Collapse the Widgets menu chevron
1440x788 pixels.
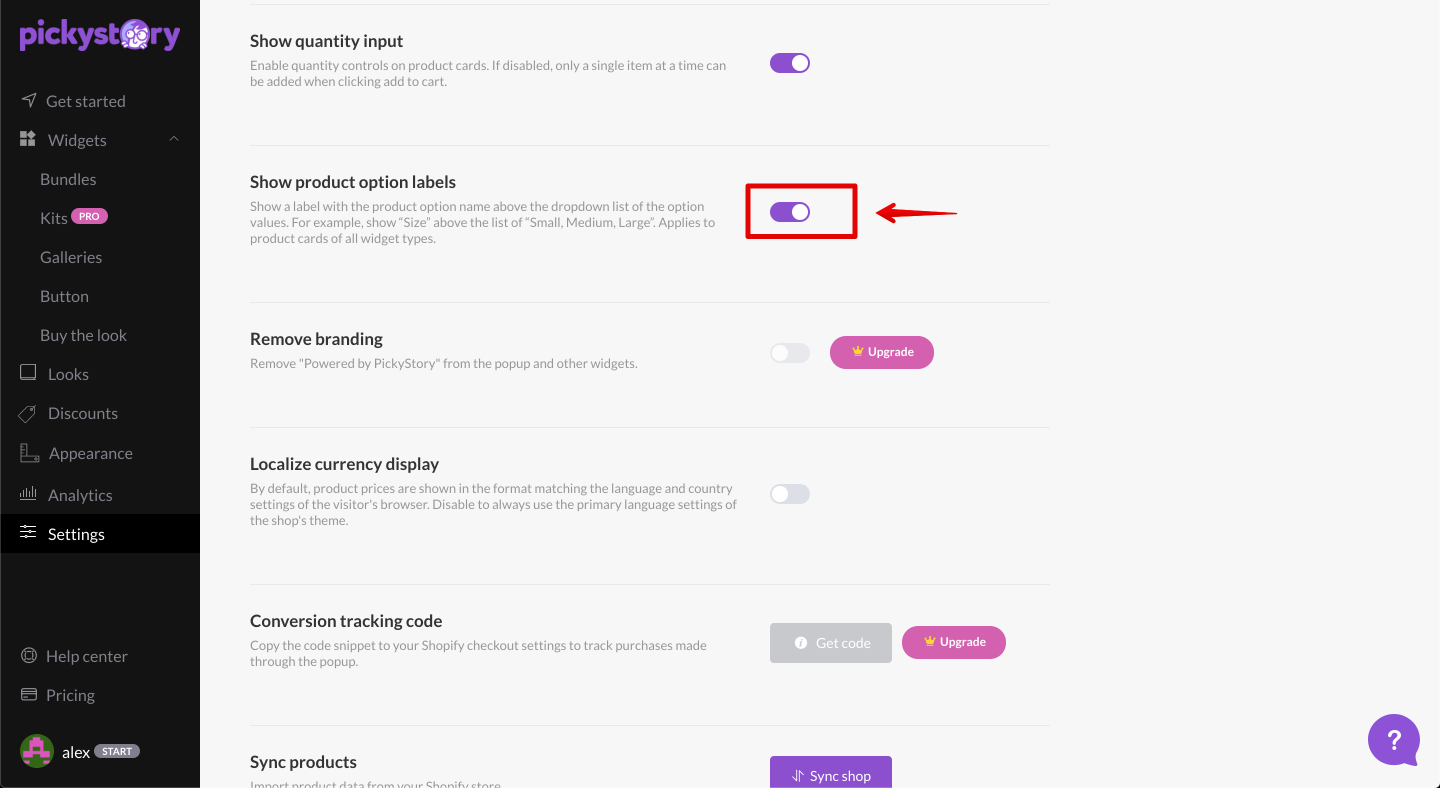(x=174, y=139)
